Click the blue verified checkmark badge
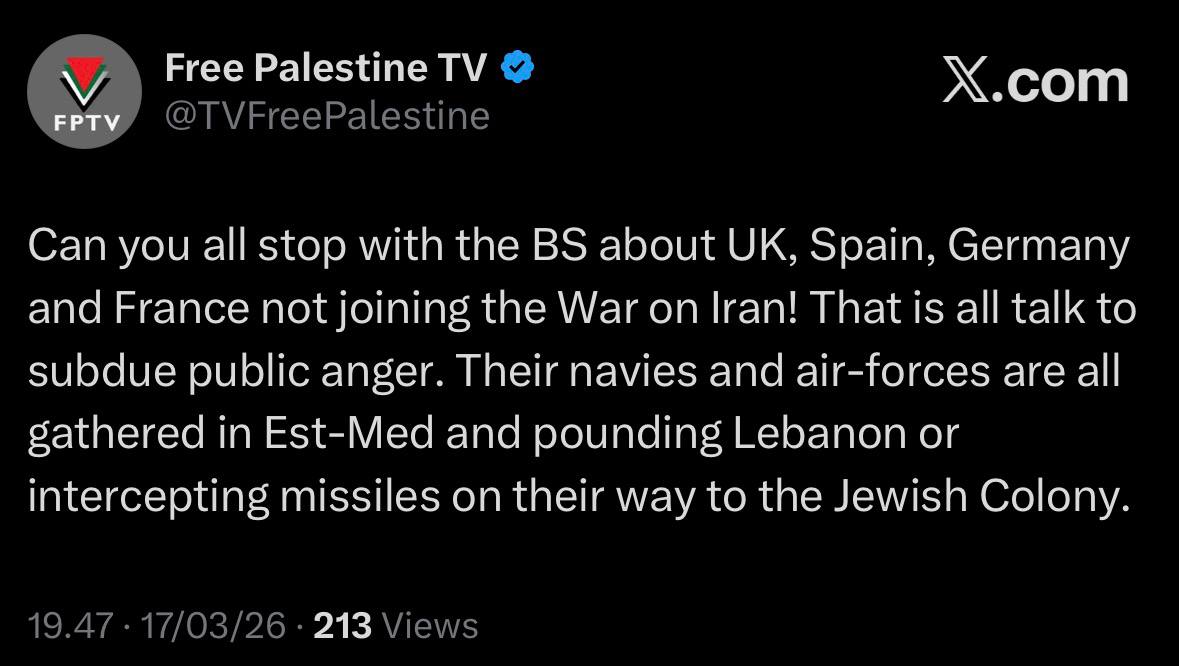1179x666 pixels. 517,69
